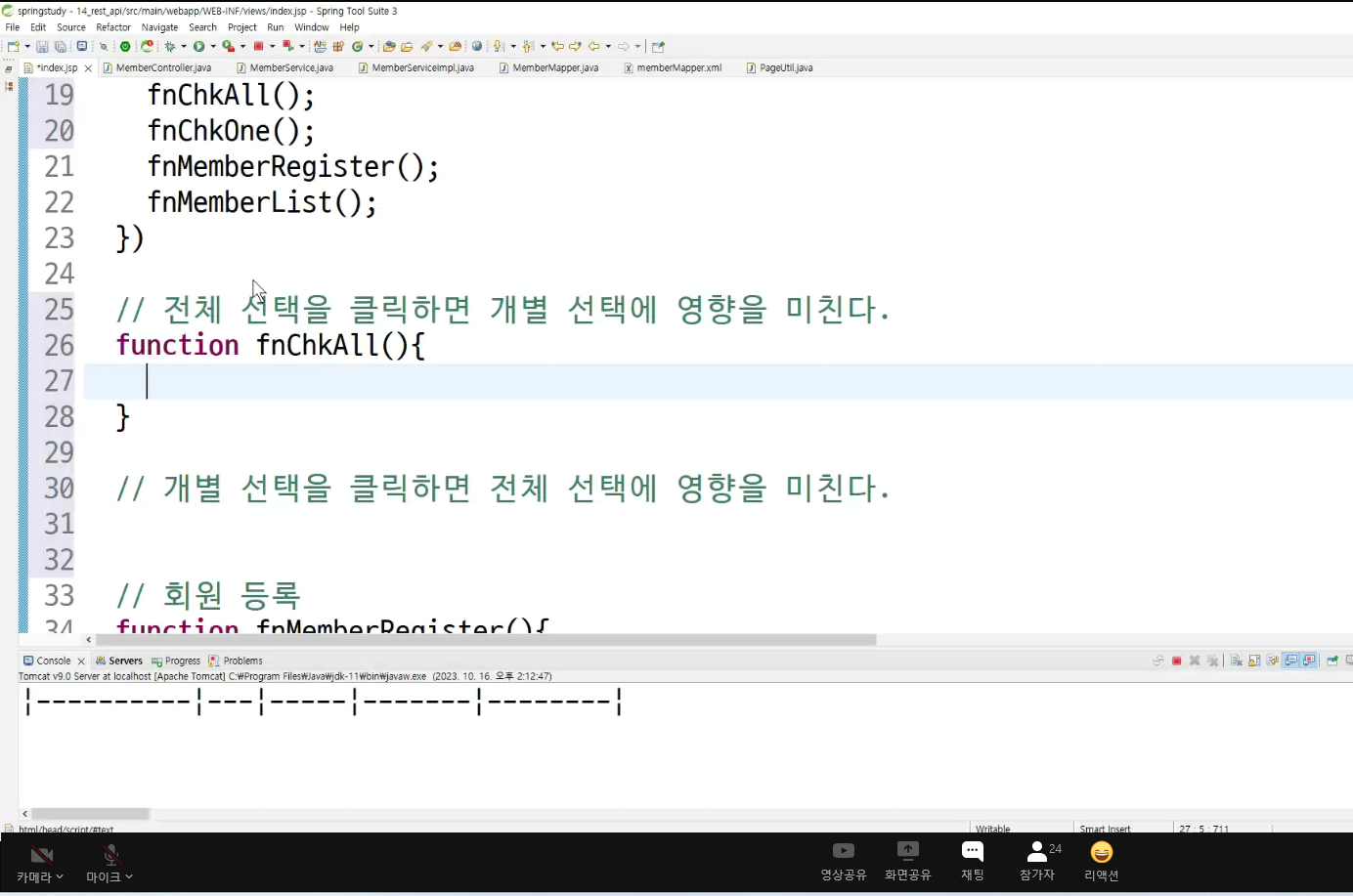Switch to MemberMapper.java tab
The width and height of the screenshot is (1353, 896).
pyautogui.click(x=548, y=67)
